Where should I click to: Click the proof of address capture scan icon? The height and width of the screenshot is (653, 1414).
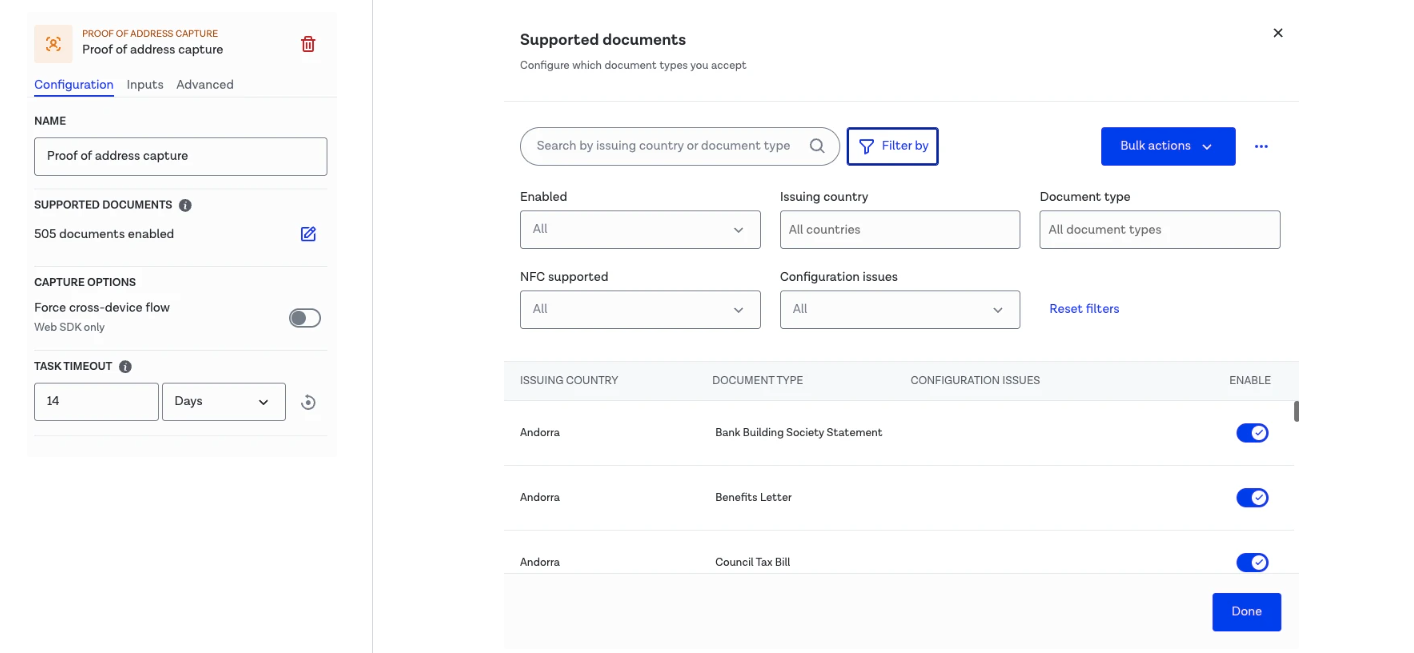coord(53,43)
